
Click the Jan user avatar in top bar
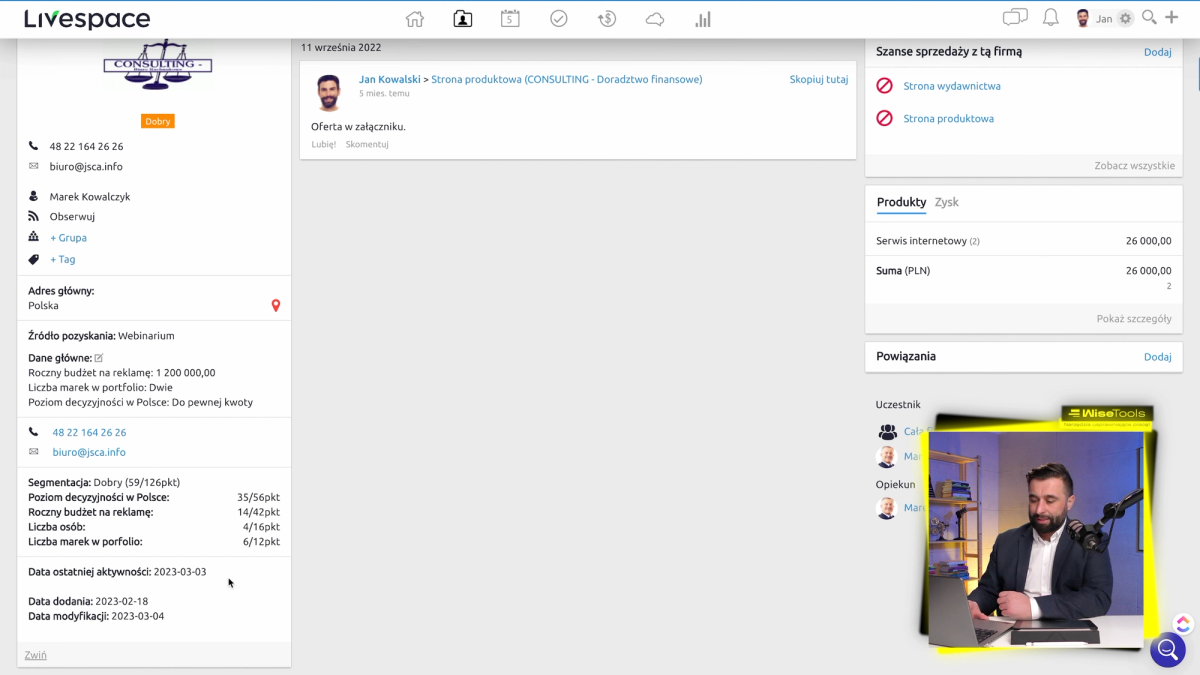pos(1082,18)
